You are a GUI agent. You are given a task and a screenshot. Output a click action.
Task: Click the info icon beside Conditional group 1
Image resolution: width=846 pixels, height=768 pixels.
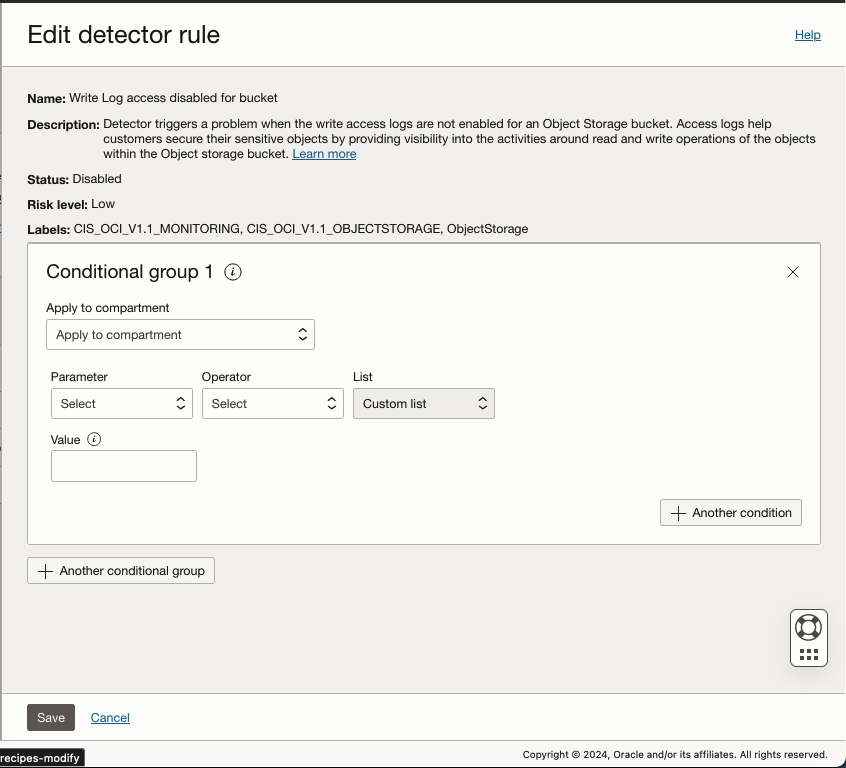232,271
